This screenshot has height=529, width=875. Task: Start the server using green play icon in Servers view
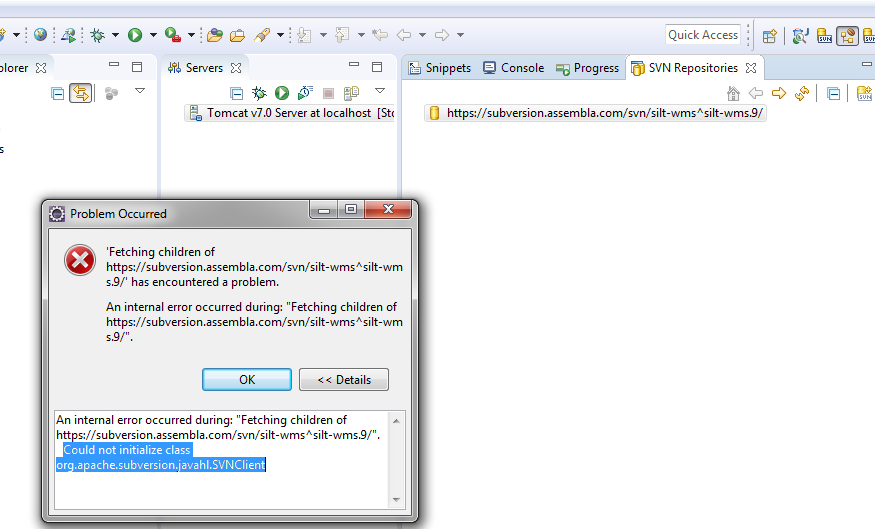coord(282,93)
